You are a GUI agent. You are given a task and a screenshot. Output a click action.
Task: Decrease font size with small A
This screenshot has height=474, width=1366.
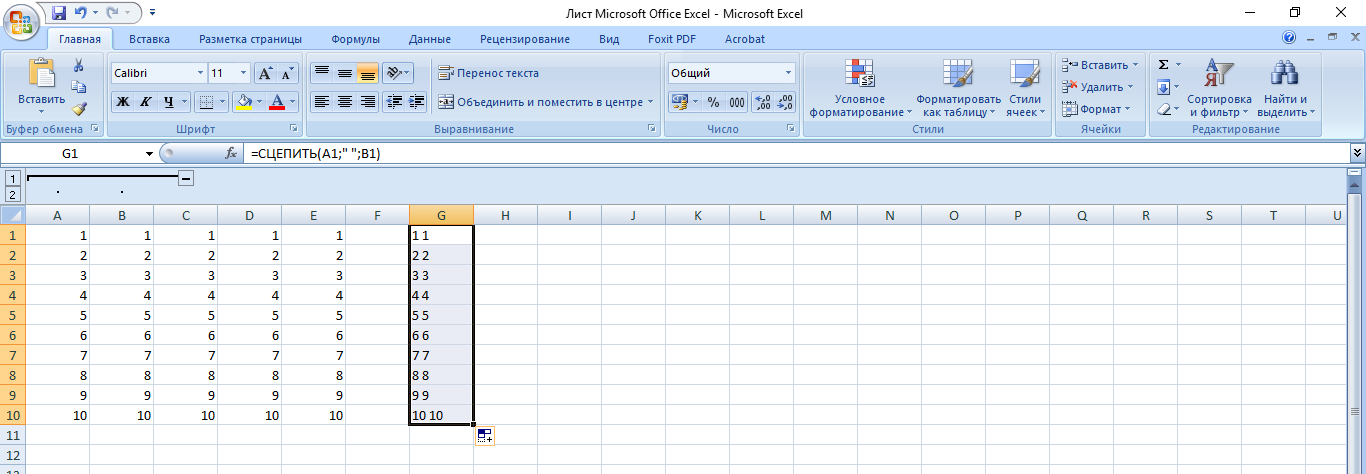click(x=287, y=73)
